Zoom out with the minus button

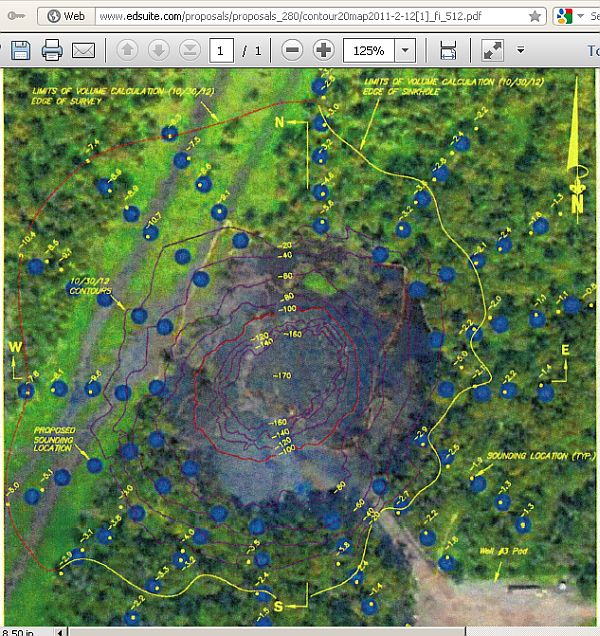point(292,50)
